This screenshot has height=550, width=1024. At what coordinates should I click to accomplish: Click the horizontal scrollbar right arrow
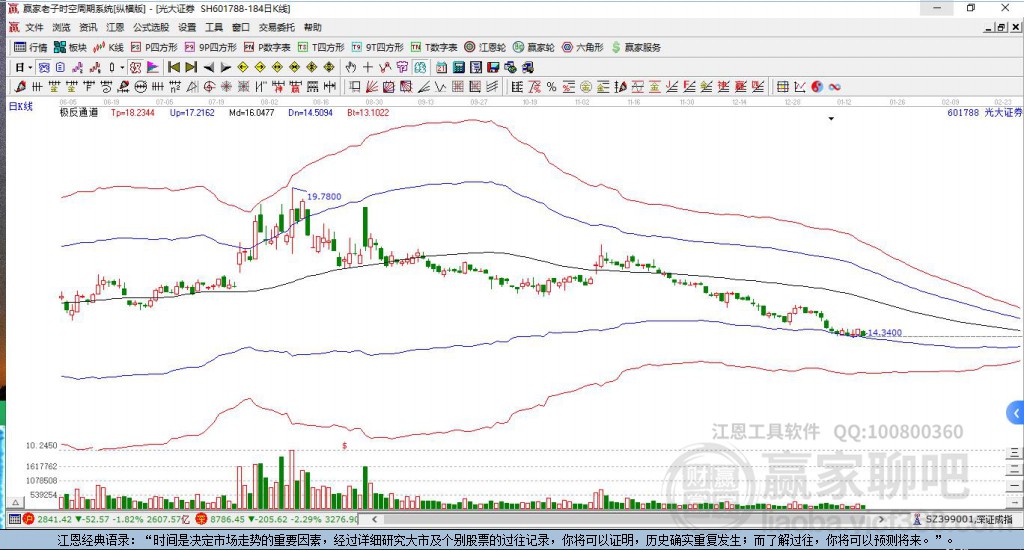881,519
